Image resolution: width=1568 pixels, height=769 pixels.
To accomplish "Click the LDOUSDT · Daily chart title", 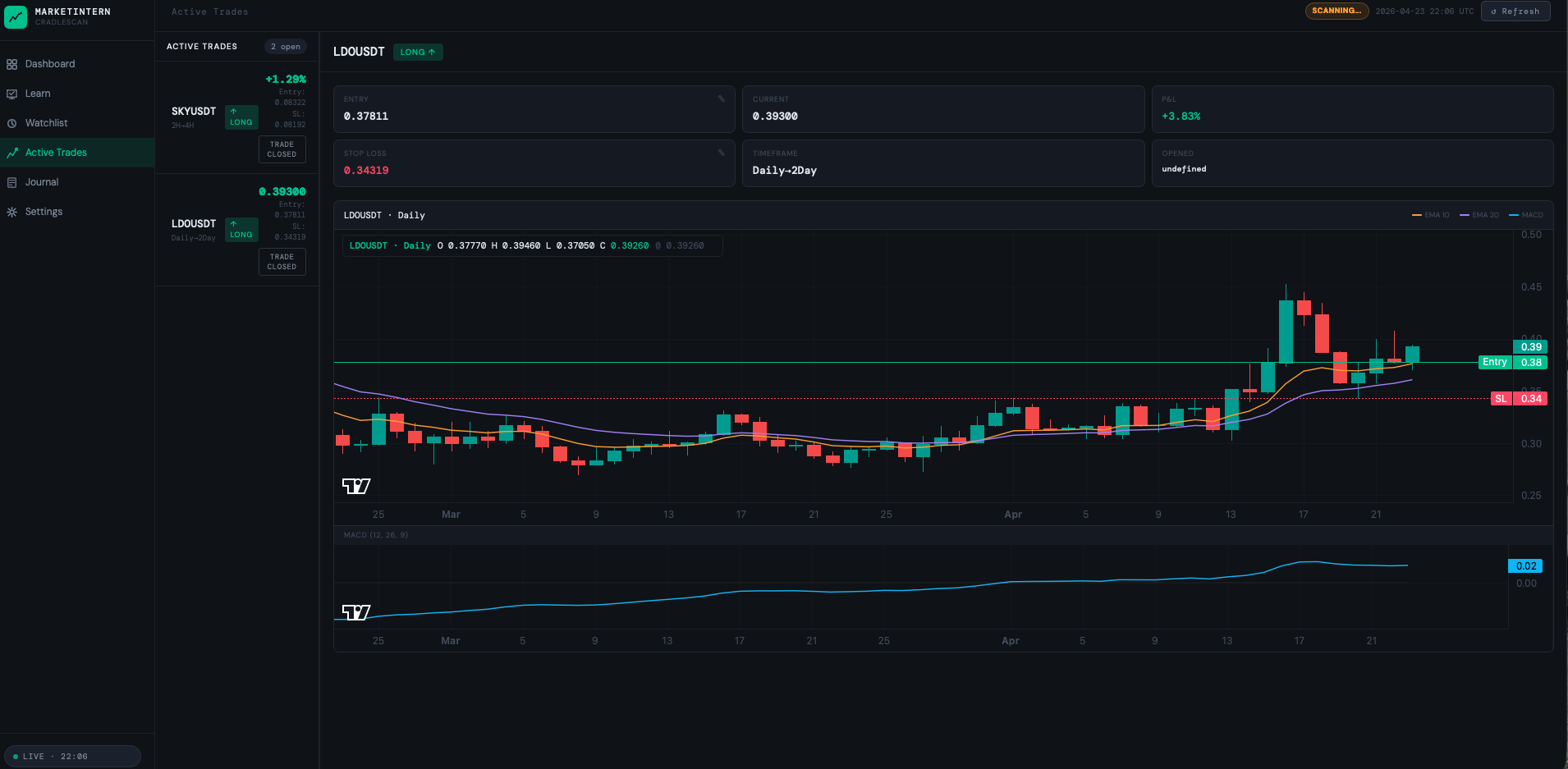I will (x=384, y=215).
